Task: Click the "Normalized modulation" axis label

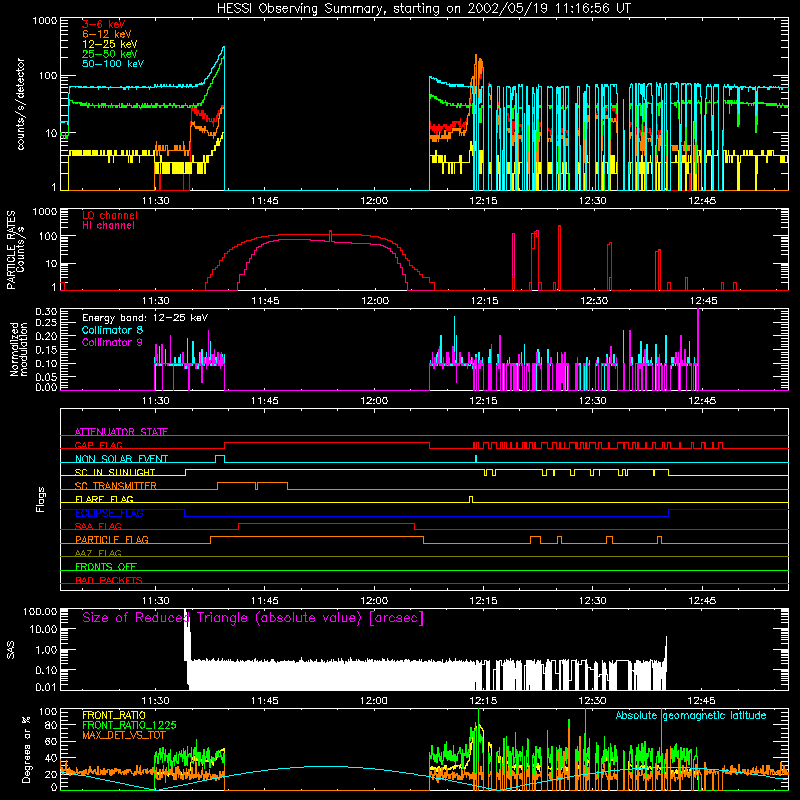Action: 19,349
